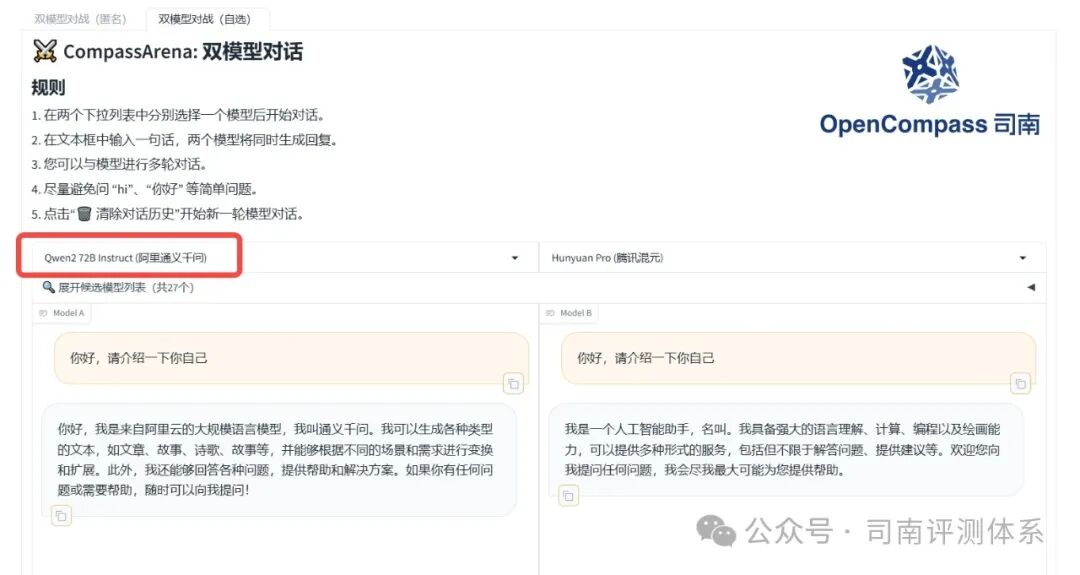Open the Hunyuan Pro model dropdown
The image size is (1080, 575).
(792, 258)
